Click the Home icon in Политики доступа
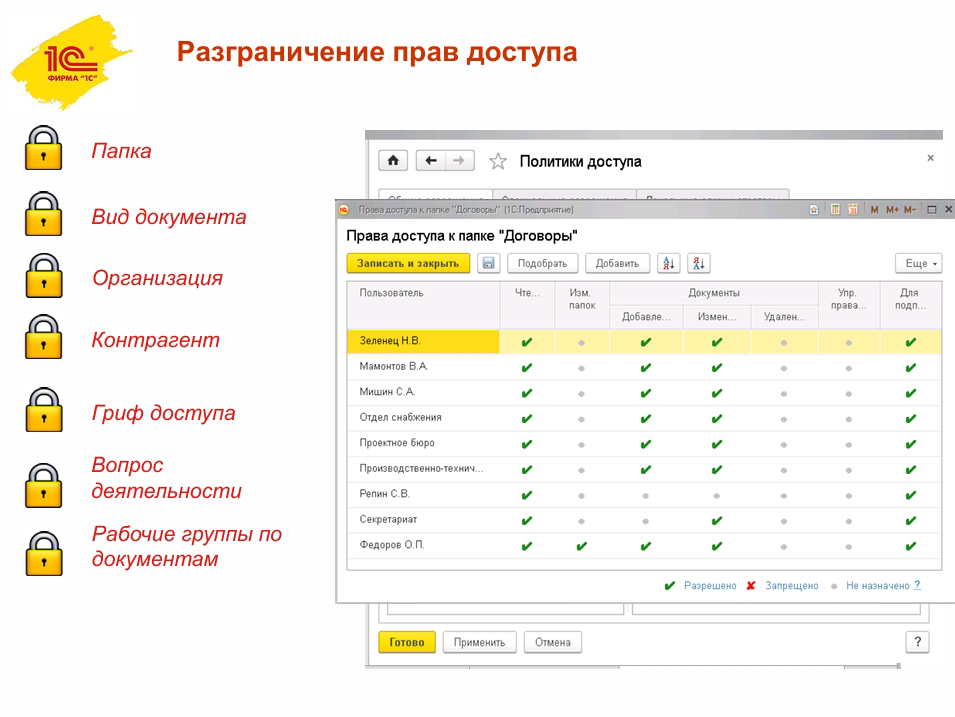Image resolution: width=955 pixels, height=717 pixels. (393, 161)
